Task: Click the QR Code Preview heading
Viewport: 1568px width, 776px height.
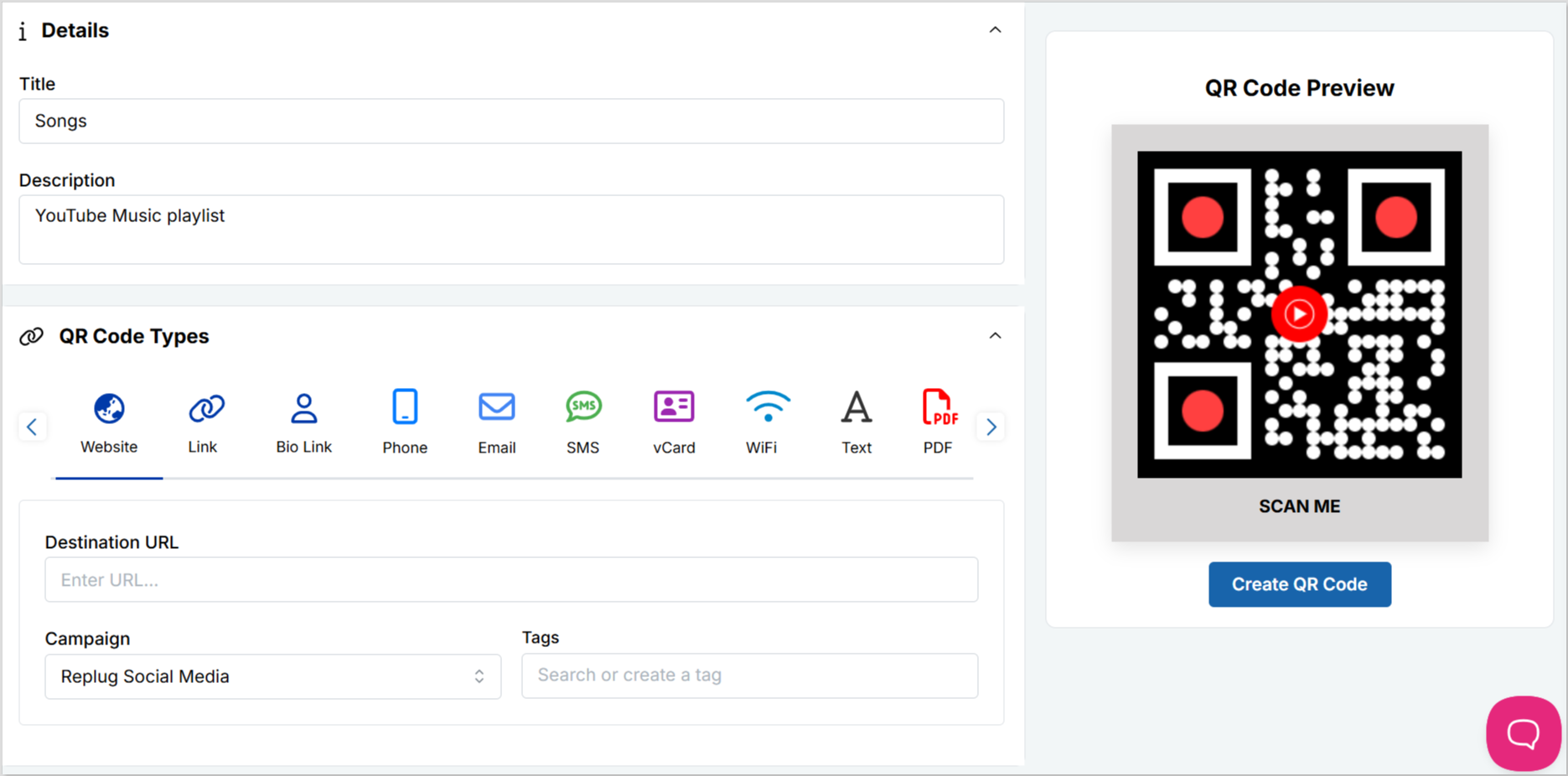Action: [x=1300, y=88]
